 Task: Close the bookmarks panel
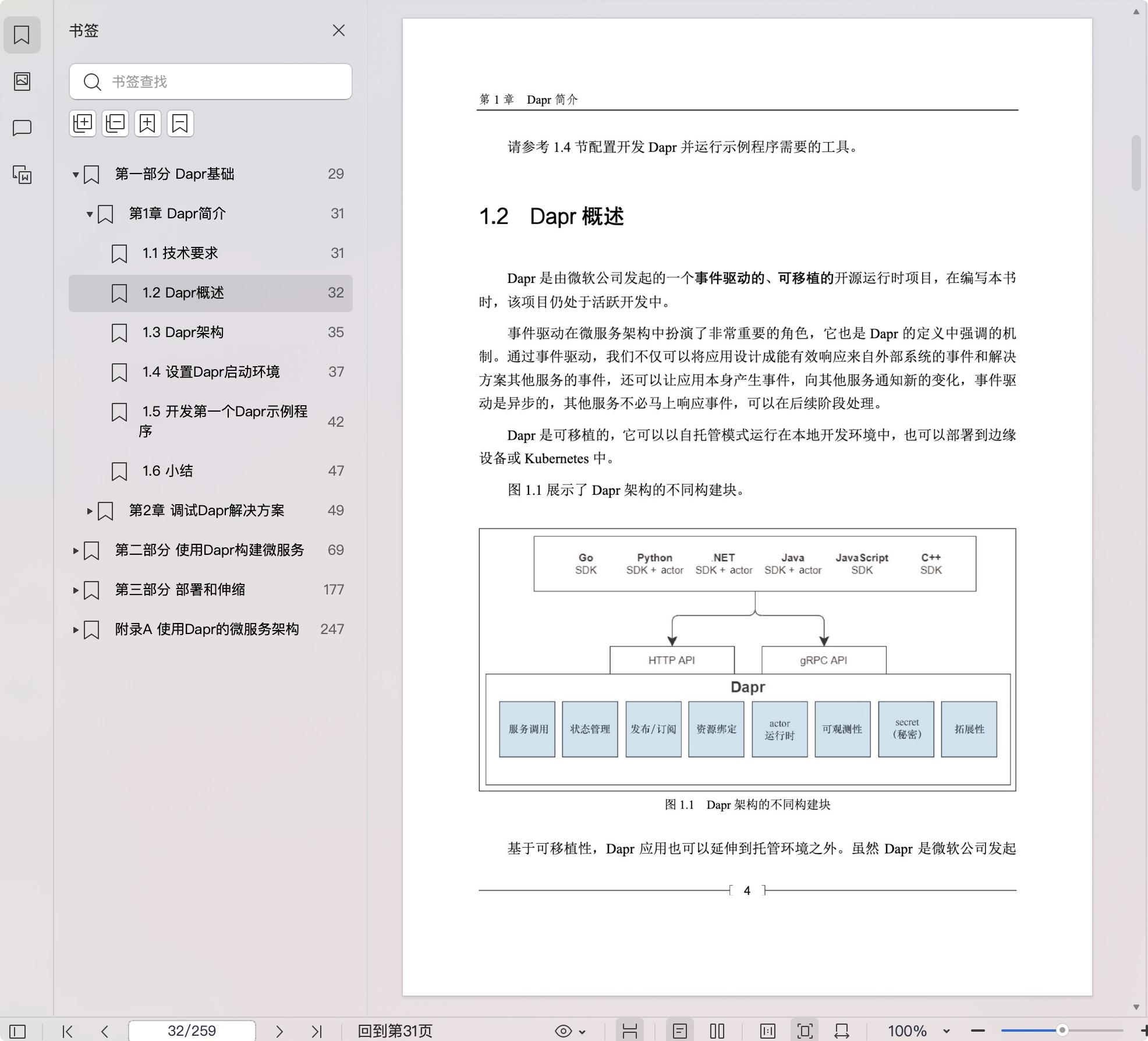point(338,30)
